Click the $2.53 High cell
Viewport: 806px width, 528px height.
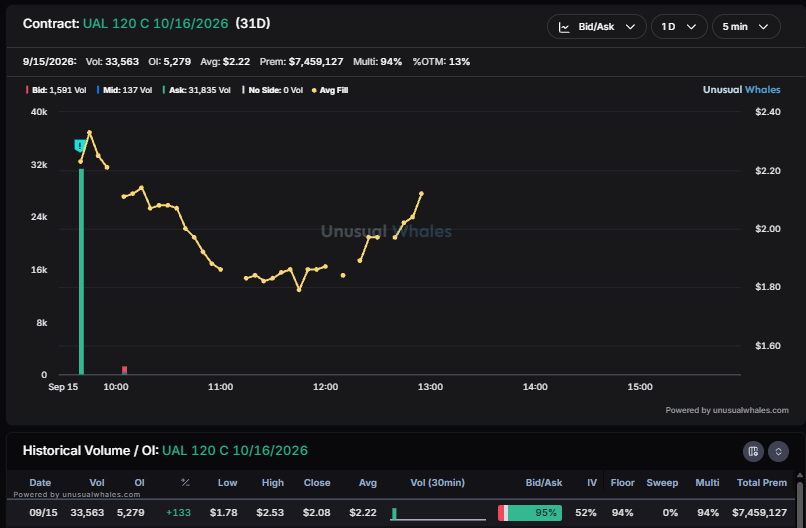coord(270,513)
